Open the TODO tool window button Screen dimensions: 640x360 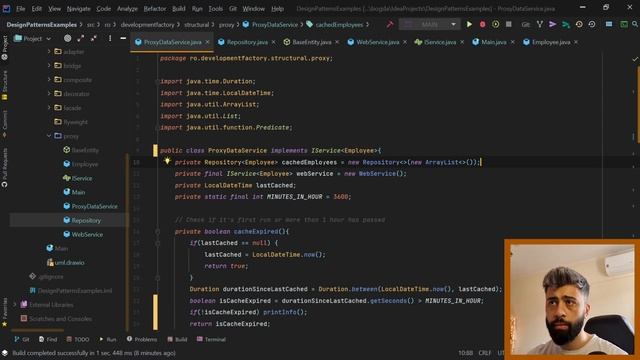click(78, 339)
